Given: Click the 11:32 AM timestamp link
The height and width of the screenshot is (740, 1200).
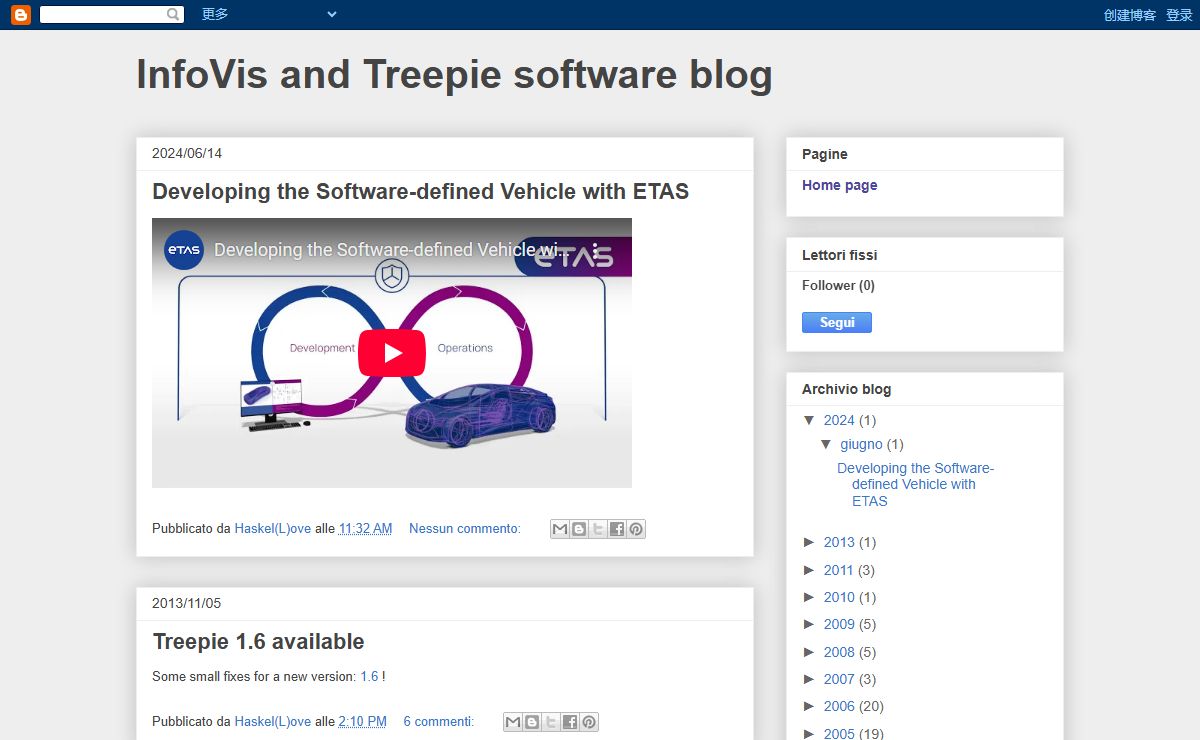Looking at the screenshot, I should [365, 529].
